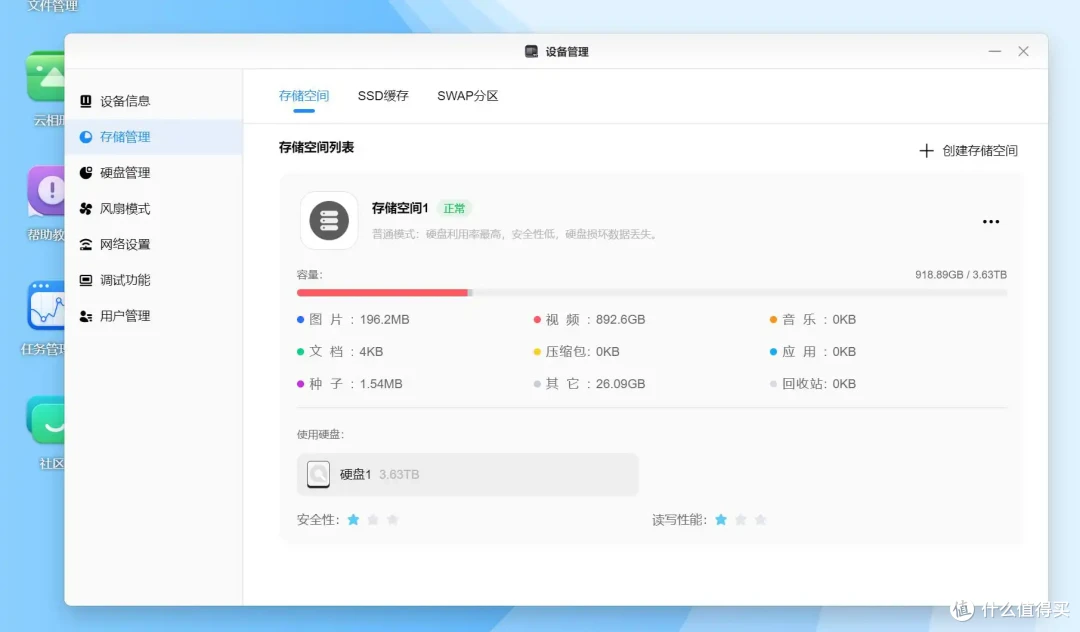Click the 应用 0KB entry
Screen dimensions: 1080x632
[x=813, y=352]
